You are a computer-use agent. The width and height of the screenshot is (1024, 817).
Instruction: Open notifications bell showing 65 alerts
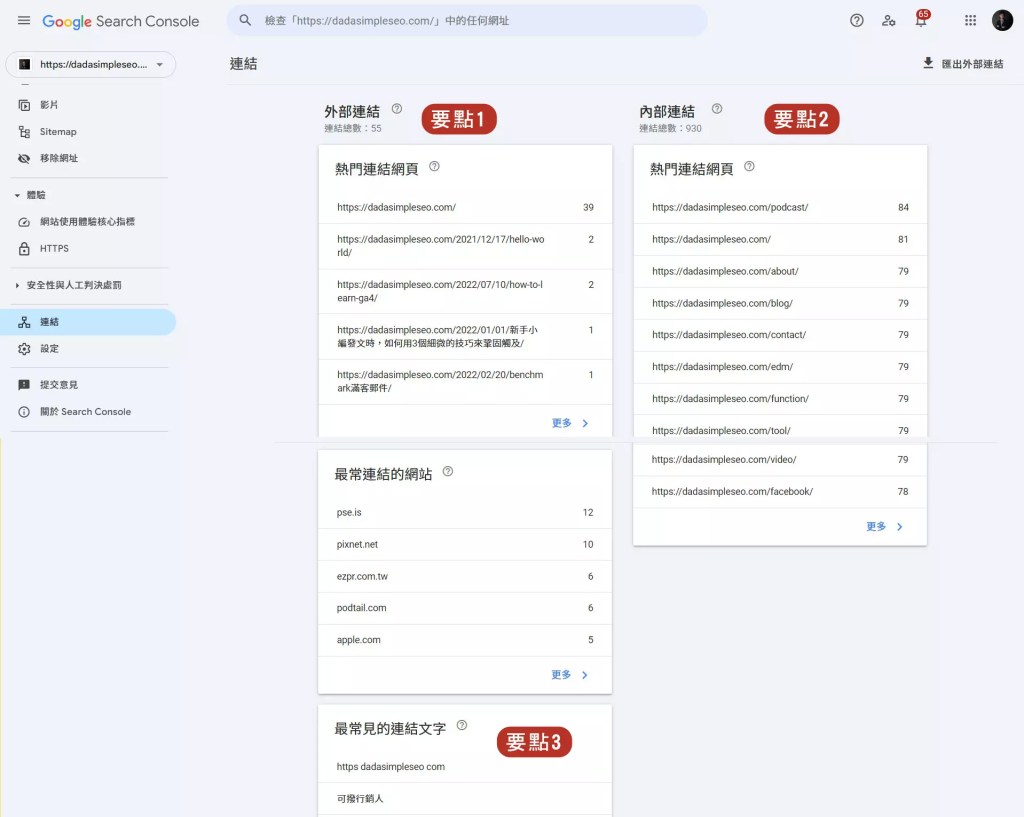click(920, 20)
